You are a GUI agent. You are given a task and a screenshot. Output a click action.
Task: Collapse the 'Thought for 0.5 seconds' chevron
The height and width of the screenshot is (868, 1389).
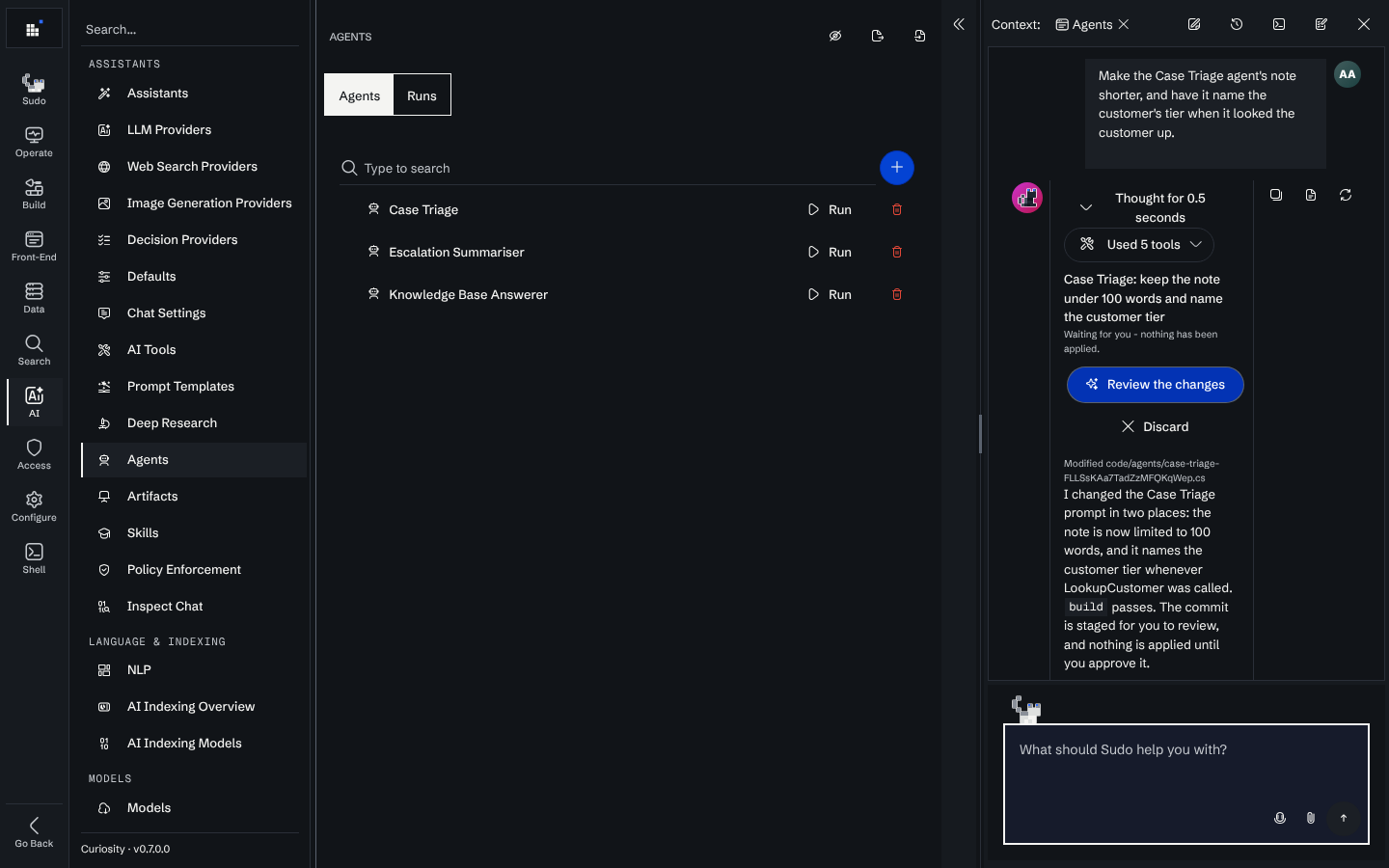[1086, 207]
